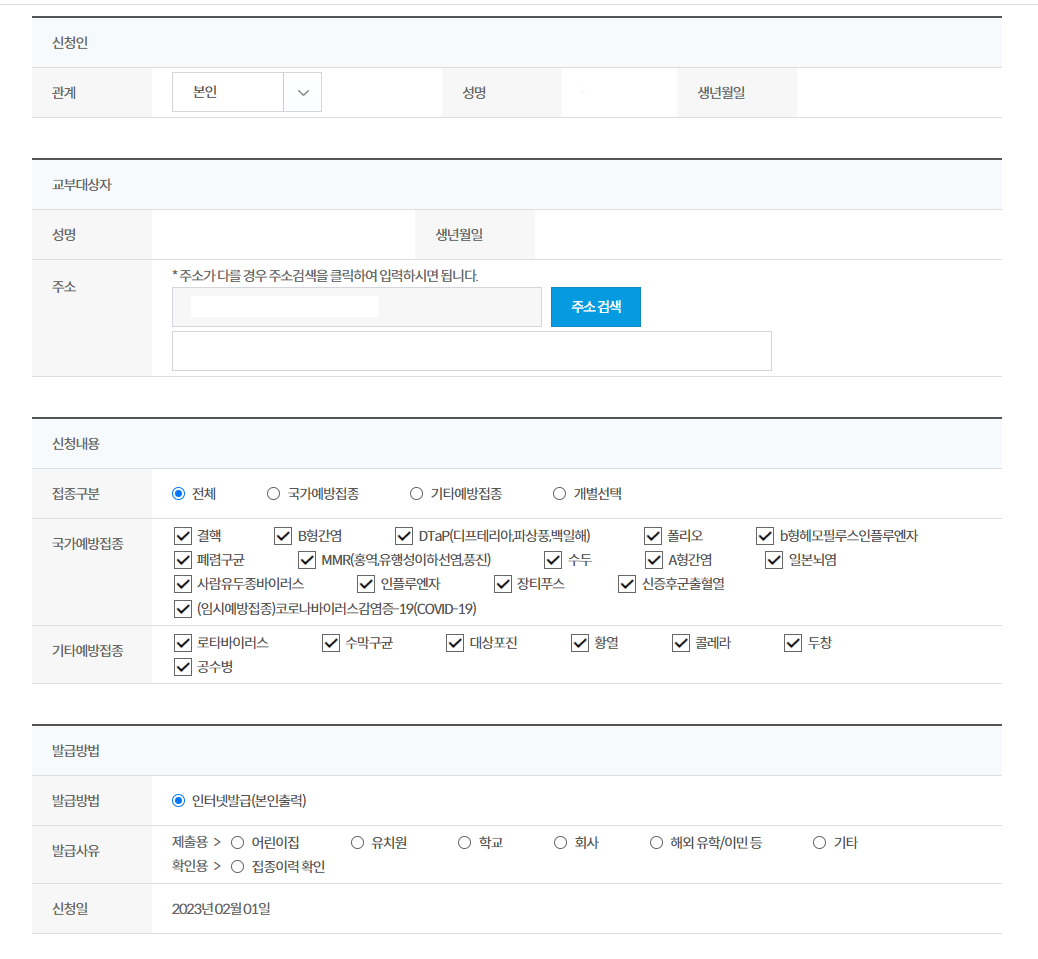Toggle the 폴리오 checkbox
This screenshot has width=1038, height=959.
click(x=653, y=536)
